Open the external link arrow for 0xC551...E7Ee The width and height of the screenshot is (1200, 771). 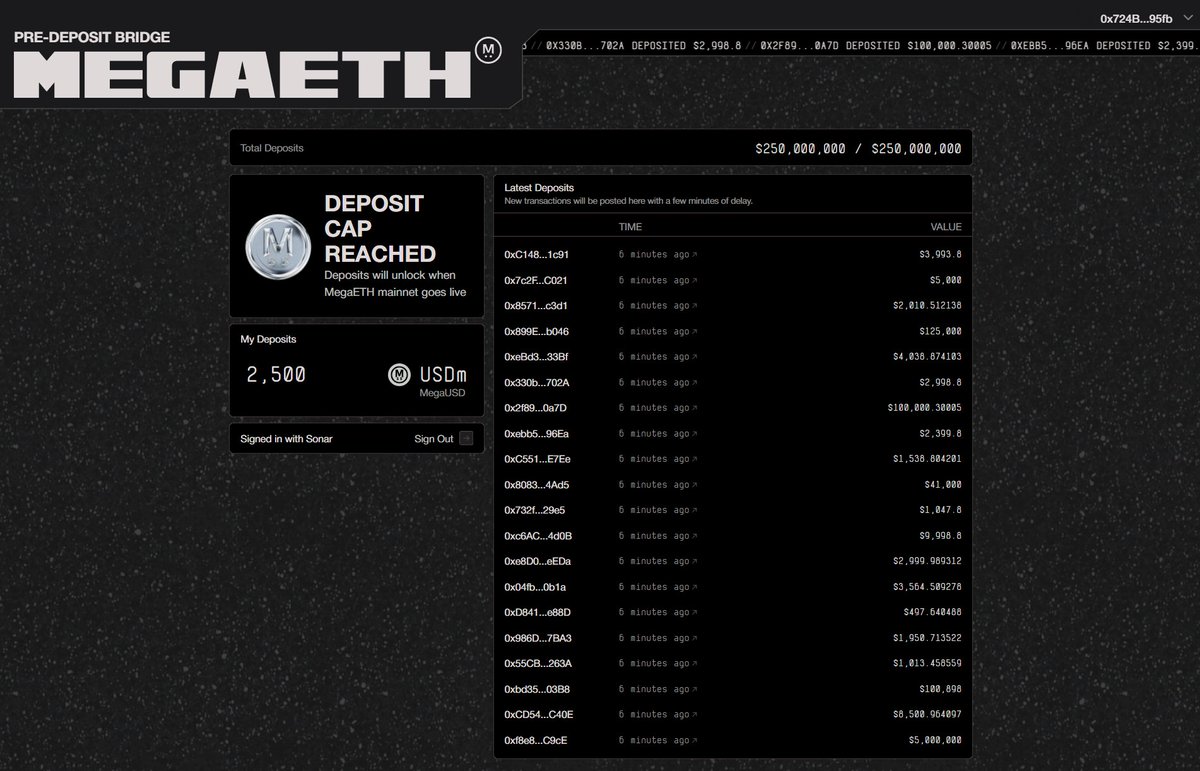click(x=695, y=458)
